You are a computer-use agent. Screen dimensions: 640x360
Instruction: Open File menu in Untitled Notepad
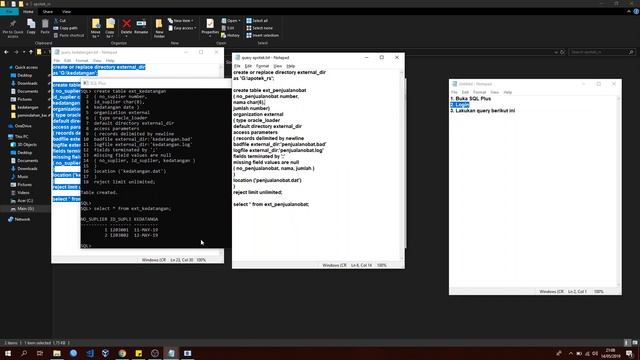(x=454, y=92)
